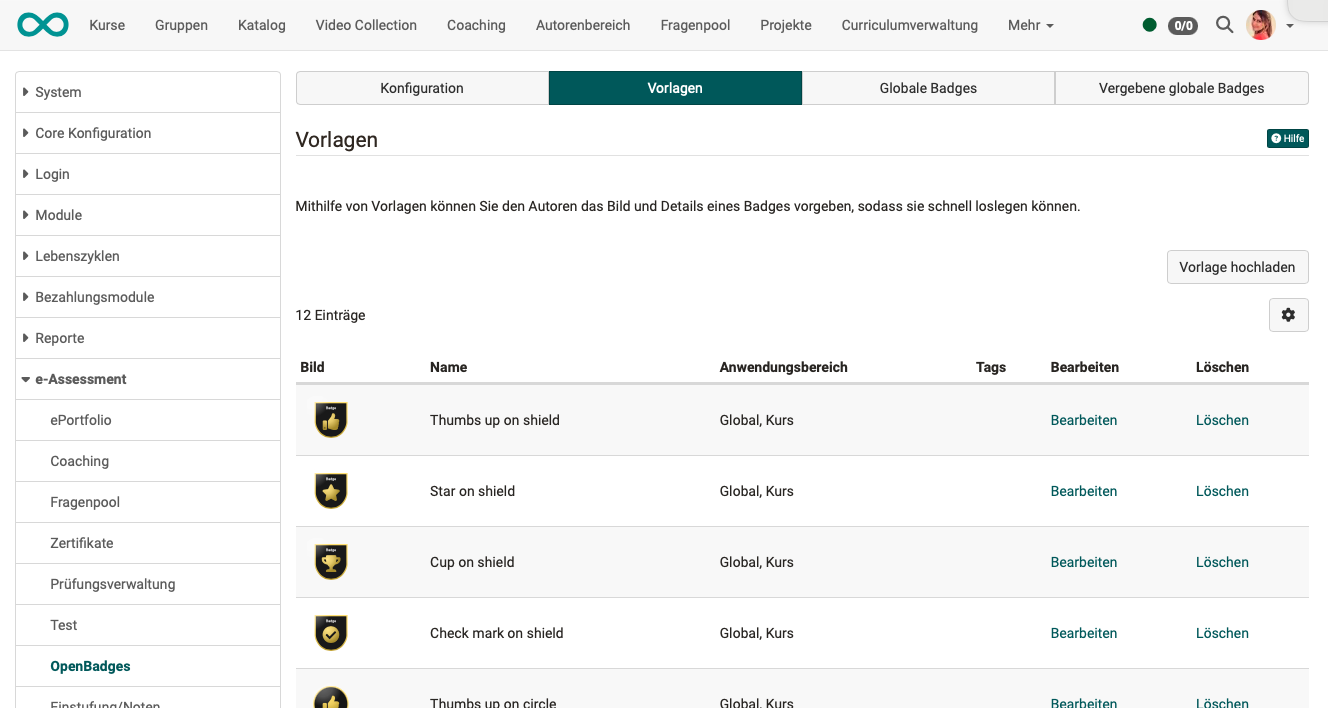This screenshot has height=708, width=1328.
Task: Click the green online status indicator
Action: click(x=1149, y=25)
